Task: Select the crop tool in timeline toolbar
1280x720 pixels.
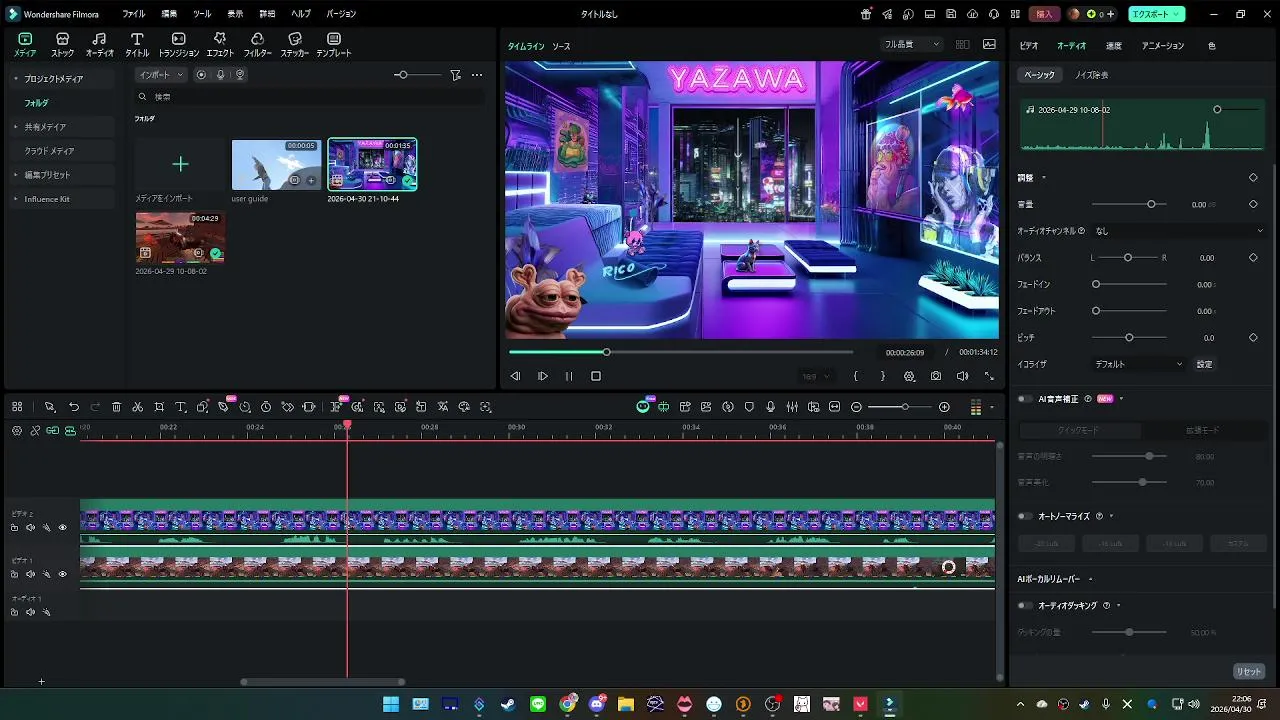Action: pos(159,407)
